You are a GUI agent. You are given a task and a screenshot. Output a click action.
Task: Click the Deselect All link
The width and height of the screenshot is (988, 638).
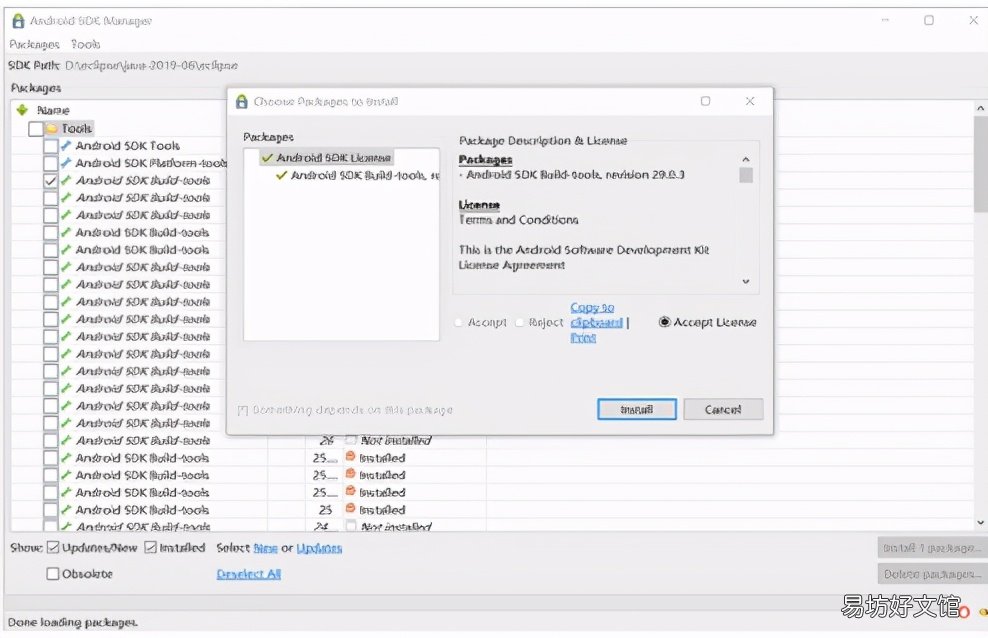249,574
